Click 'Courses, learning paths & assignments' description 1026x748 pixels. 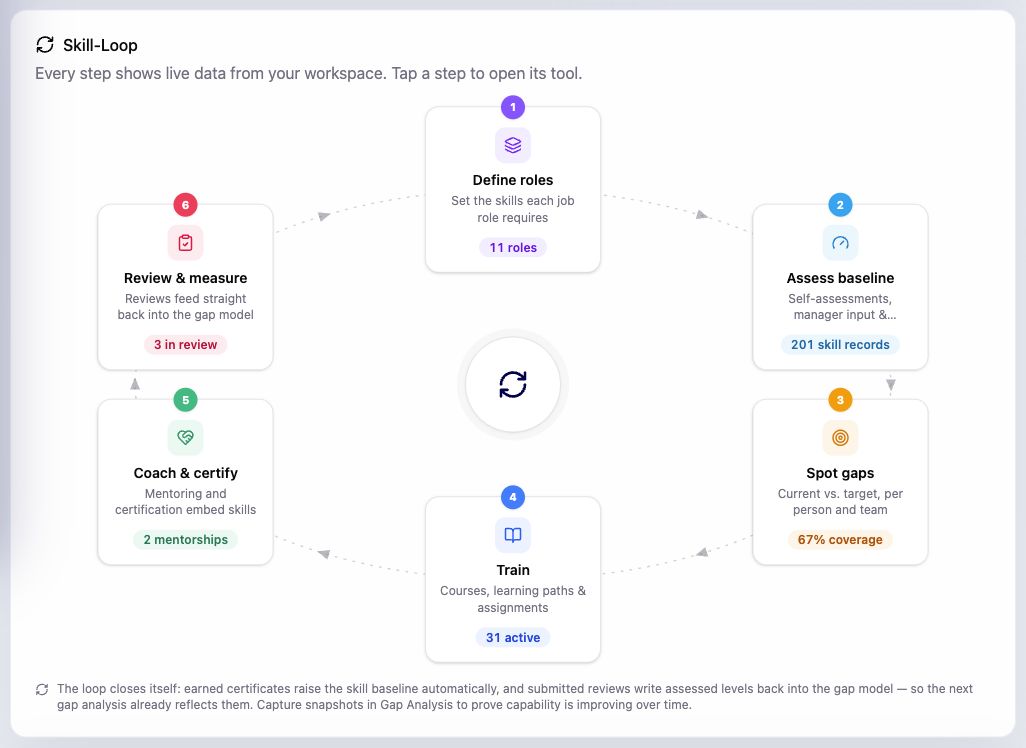click(513, 599)
